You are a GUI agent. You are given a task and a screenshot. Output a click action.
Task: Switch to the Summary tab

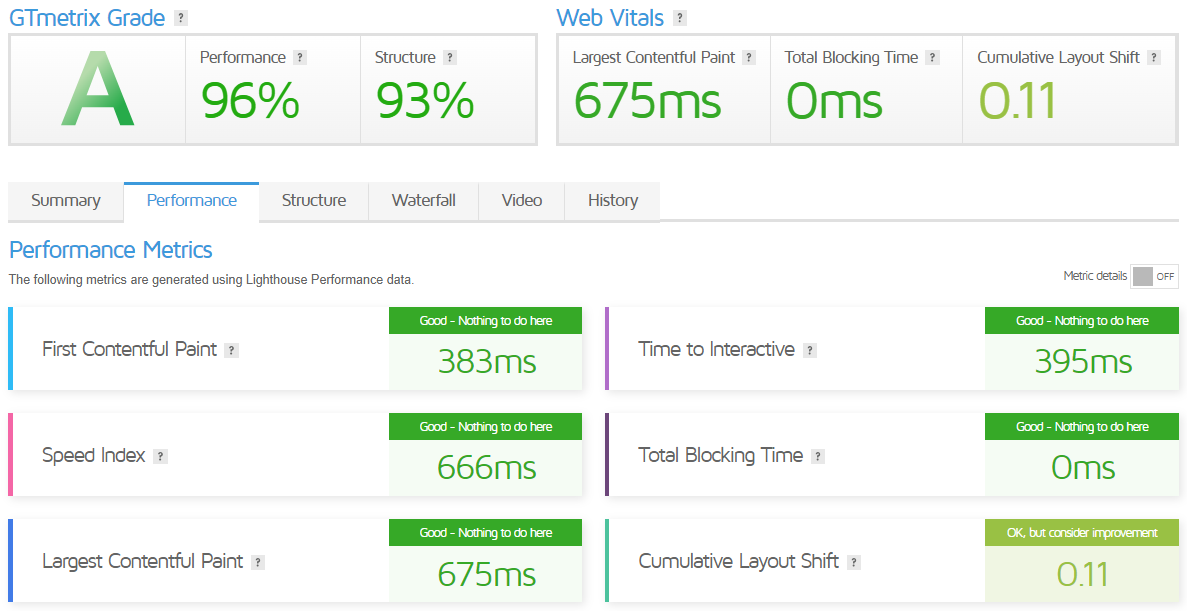tap(66, 201)
